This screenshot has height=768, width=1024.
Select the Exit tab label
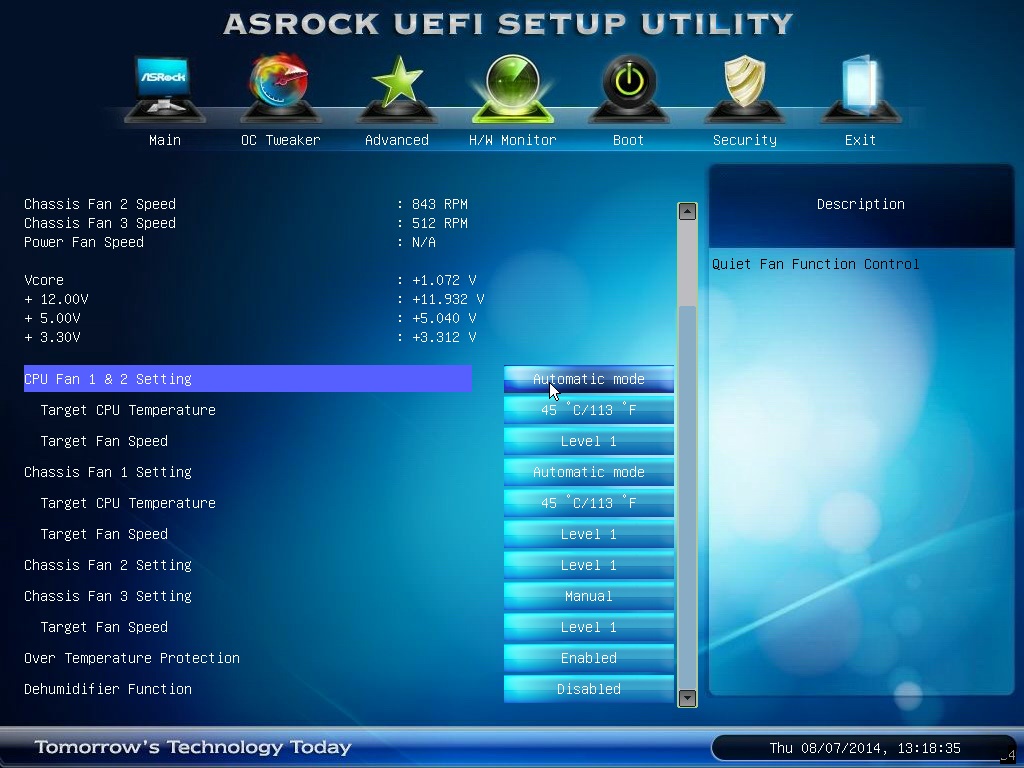click(860, 140)
